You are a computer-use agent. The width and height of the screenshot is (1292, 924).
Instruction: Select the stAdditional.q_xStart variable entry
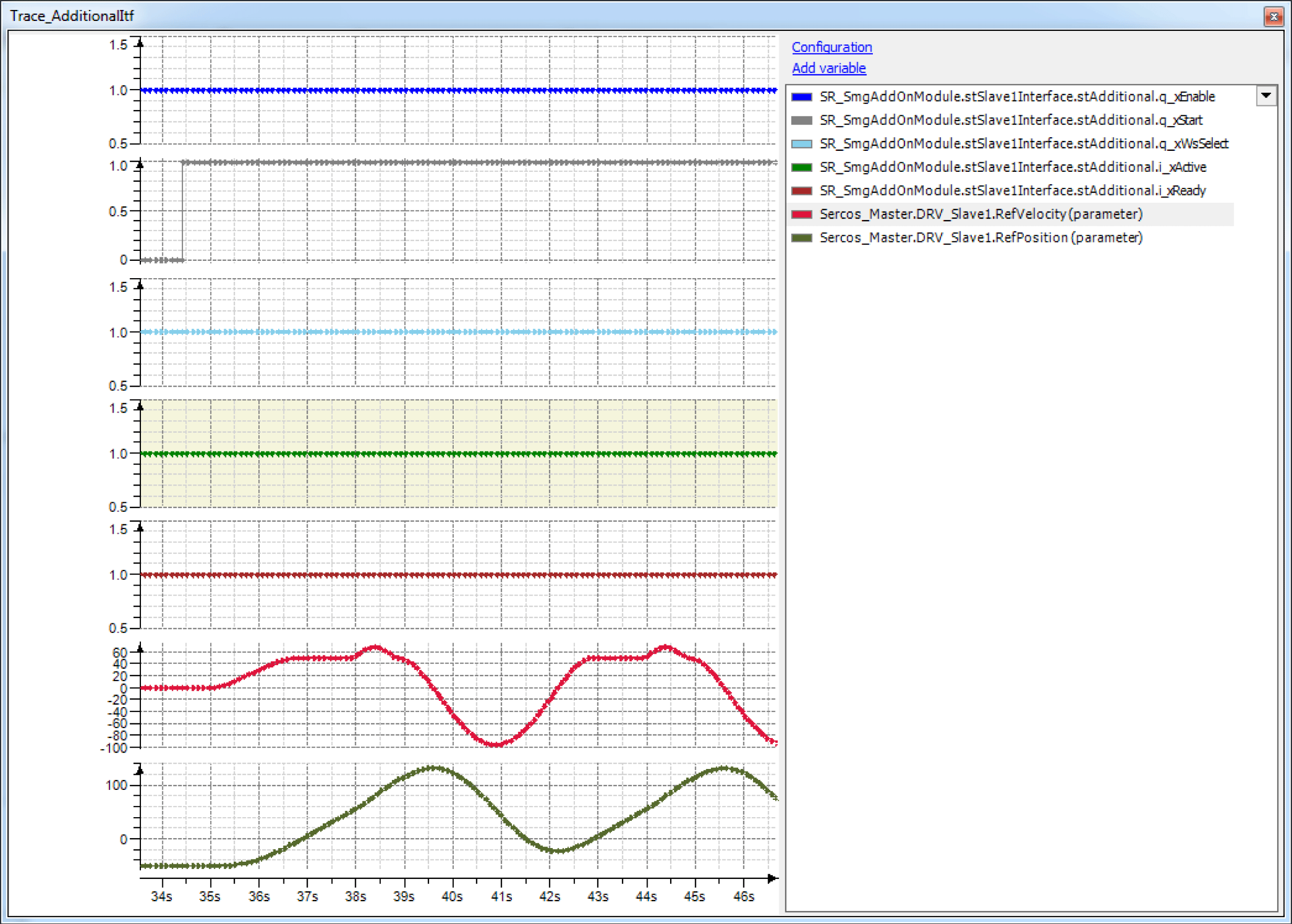[1011, 120]
